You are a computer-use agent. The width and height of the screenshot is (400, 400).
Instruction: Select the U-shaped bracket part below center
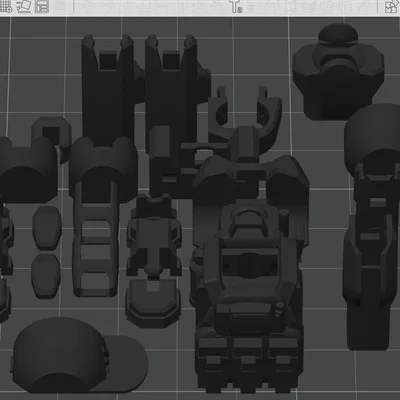pos(153,303)
